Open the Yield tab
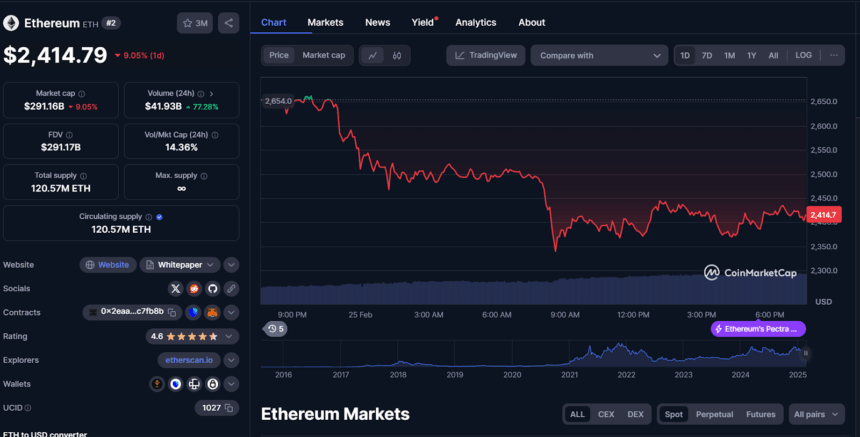Image resolution: width=860 pixels, height=437 pixels. [x=423, y=22]
